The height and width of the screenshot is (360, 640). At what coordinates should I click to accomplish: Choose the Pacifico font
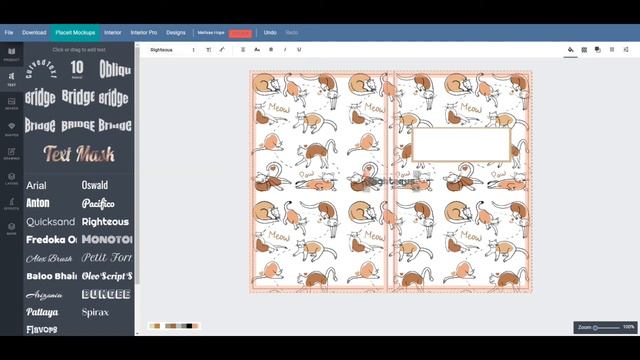coord(98,203)
